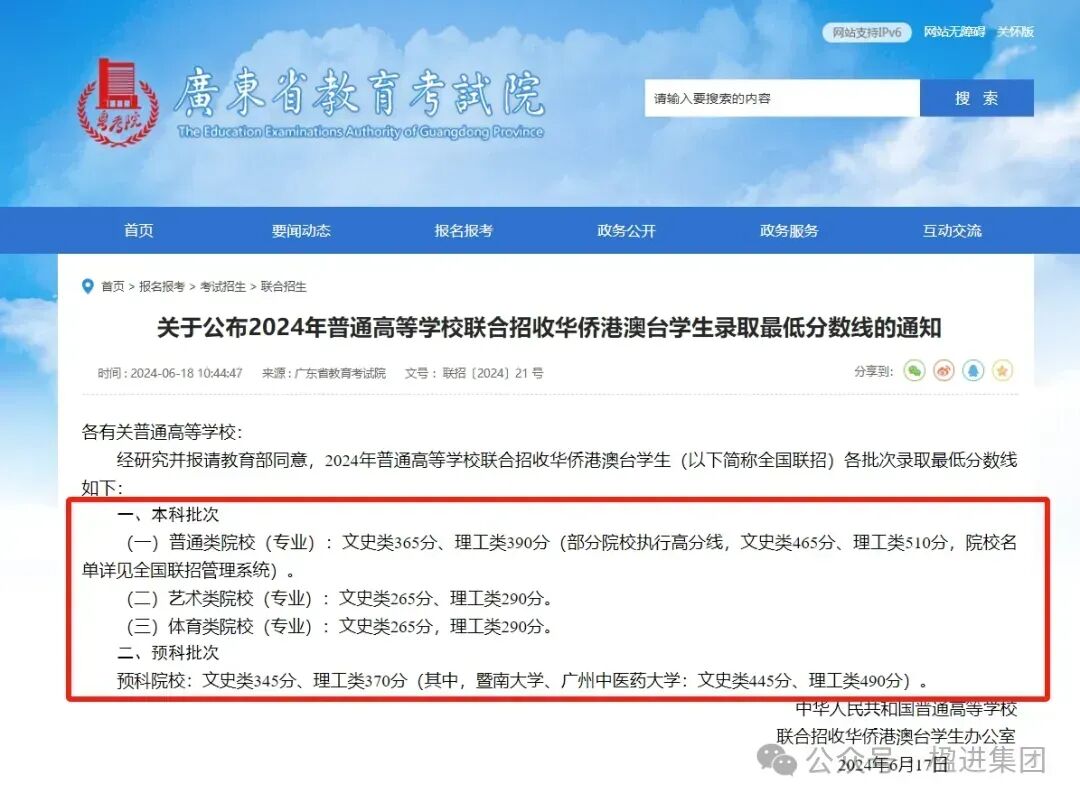This screenshot has width=1080, height=803.
Task: Click the blue 搜索 search button
Action: (x=977, y=98)
